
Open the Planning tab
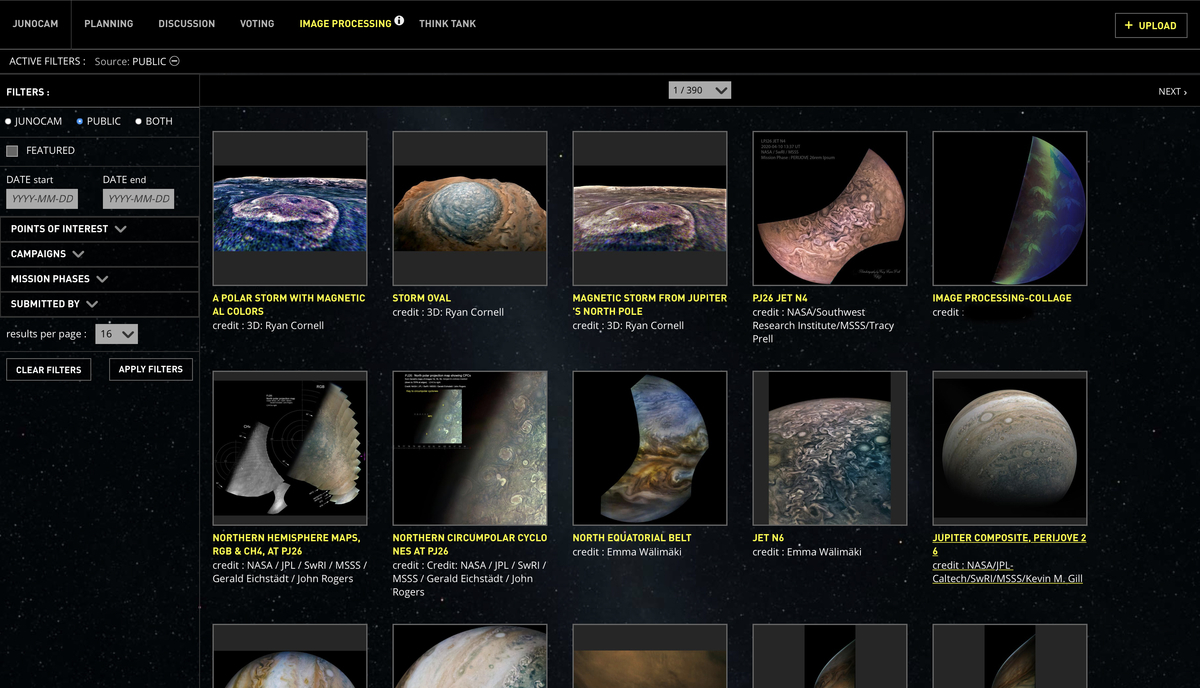point(109,23)
